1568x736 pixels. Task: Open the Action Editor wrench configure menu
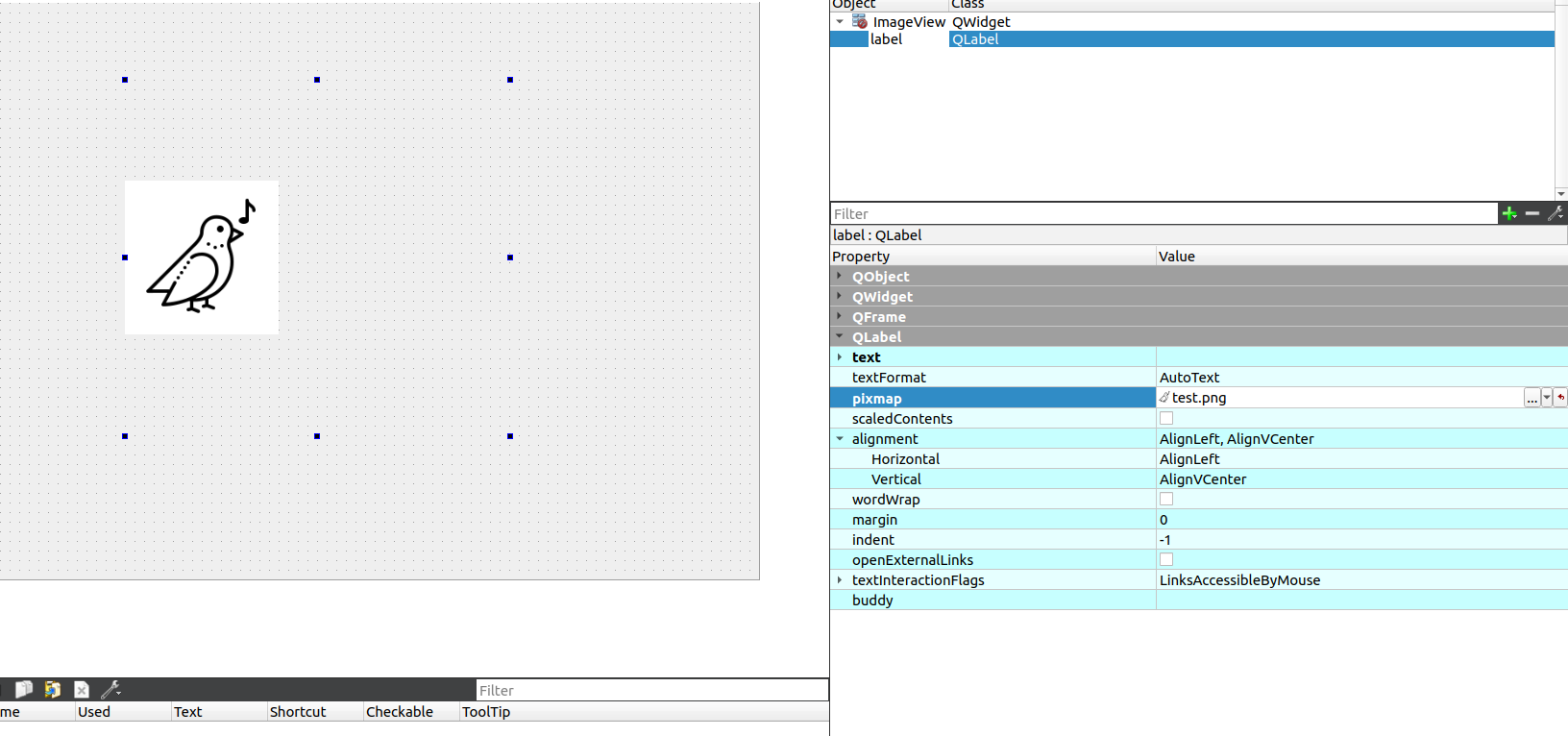(110, 689)
